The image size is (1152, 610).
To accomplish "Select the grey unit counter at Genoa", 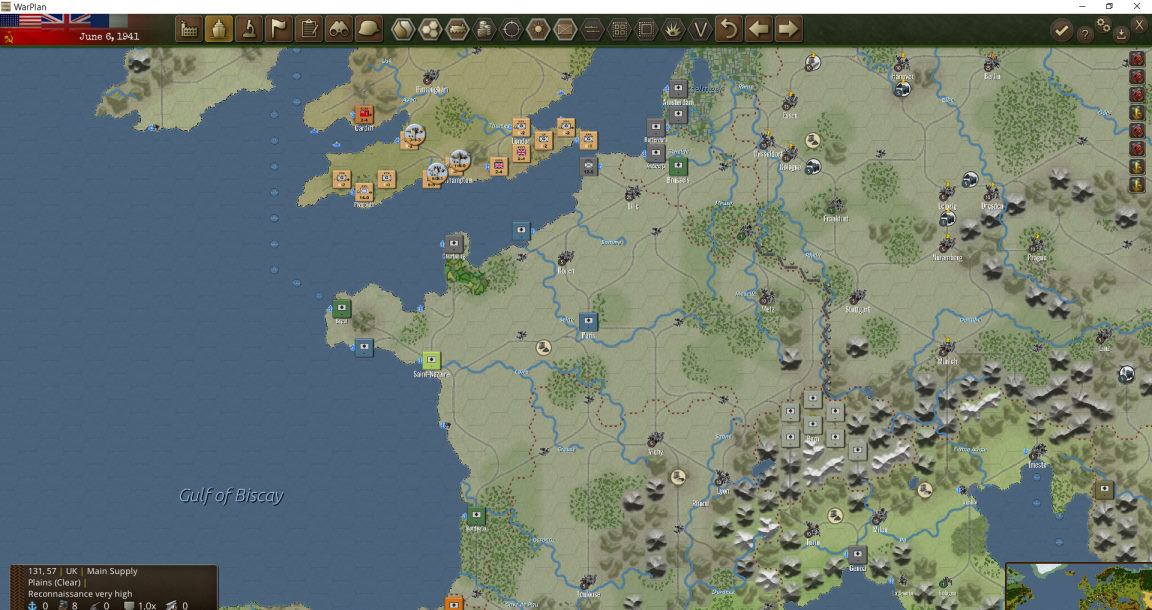I will pyautogui.click(x=857, y=555).
